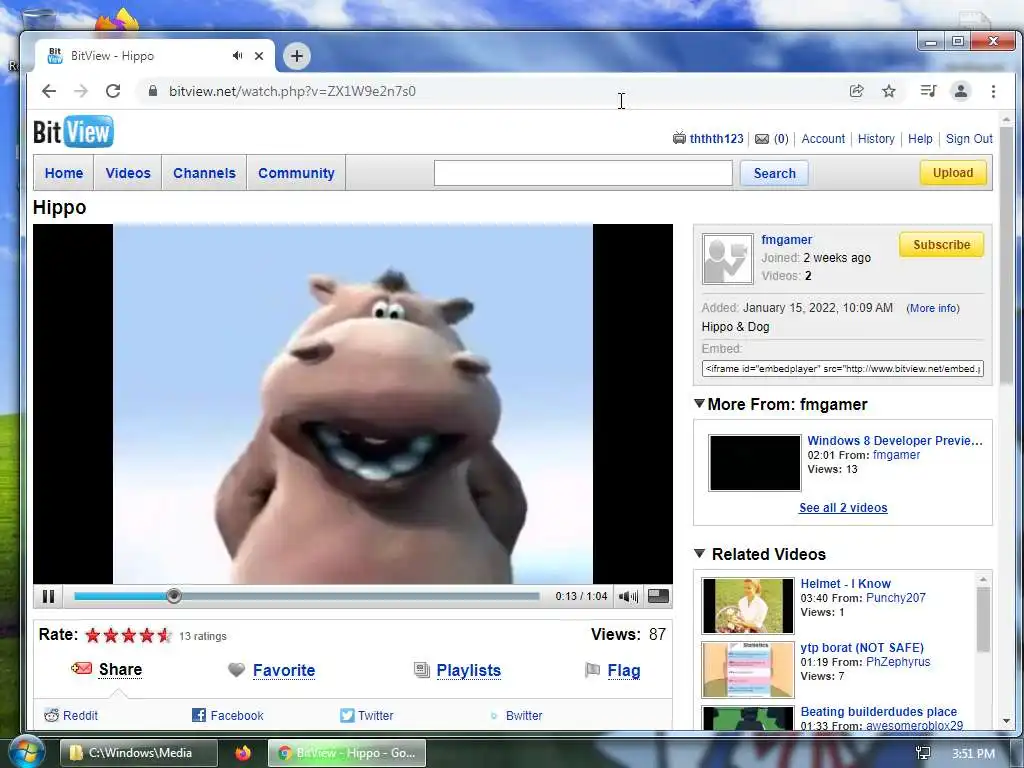Image resolution: width=1024 pixels, height=768 pixels.
Task: Open the Channels tab
Action: [204, 173]
